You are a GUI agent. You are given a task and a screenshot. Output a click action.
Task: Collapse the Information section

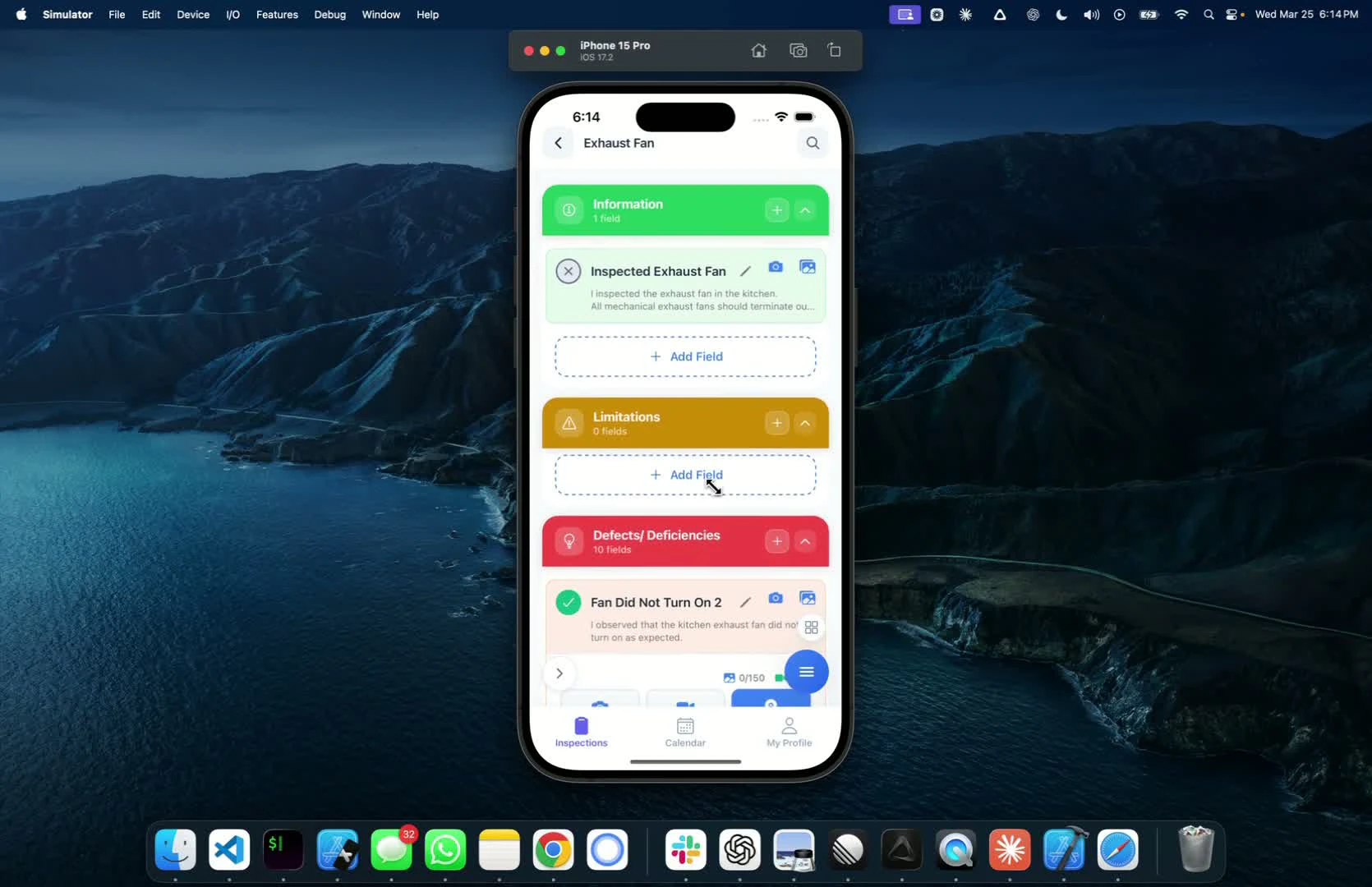[x=805, y=210]
